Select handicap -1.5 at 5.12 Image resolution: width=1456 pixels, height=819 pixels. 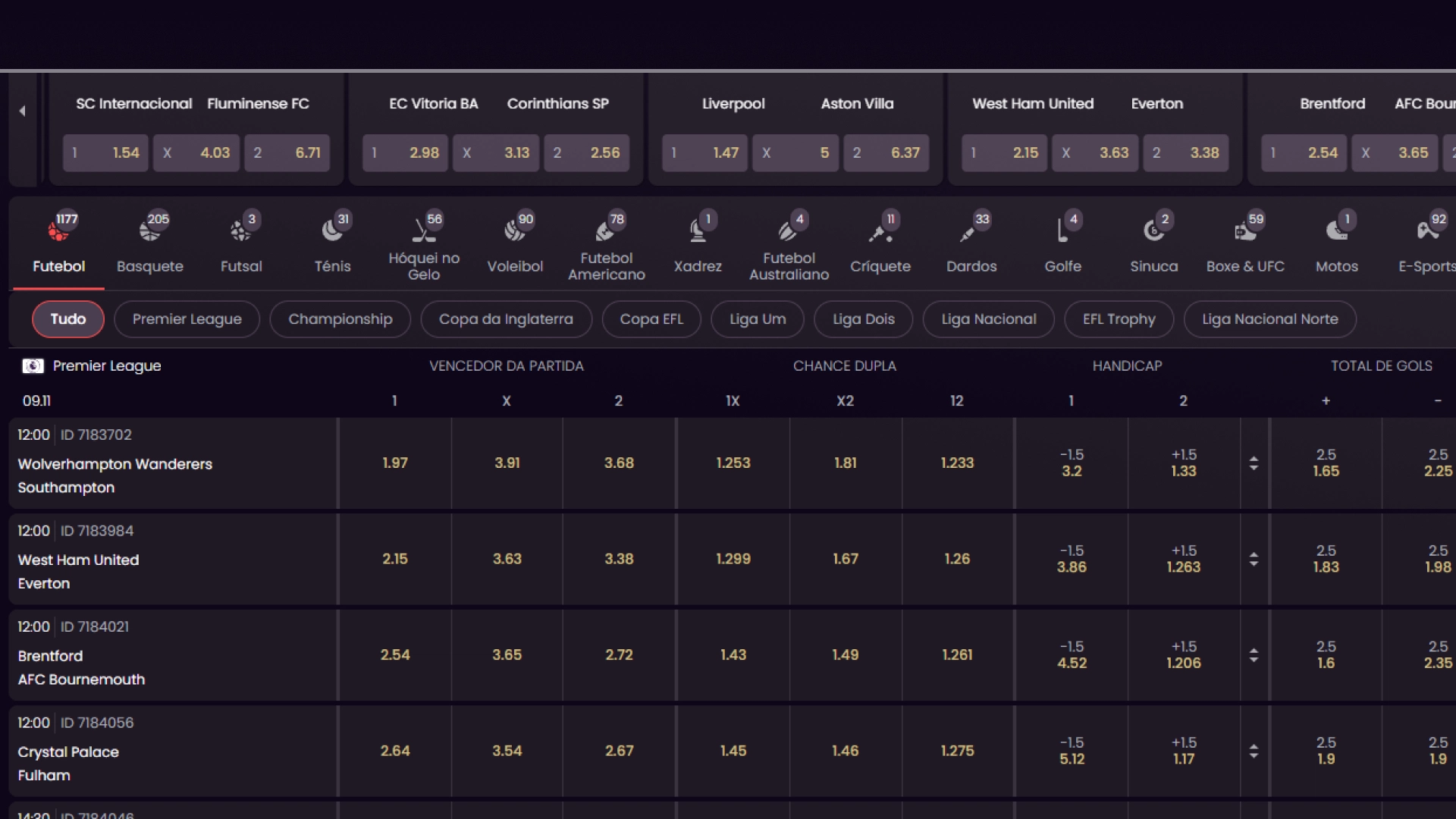pos(1072,752)
